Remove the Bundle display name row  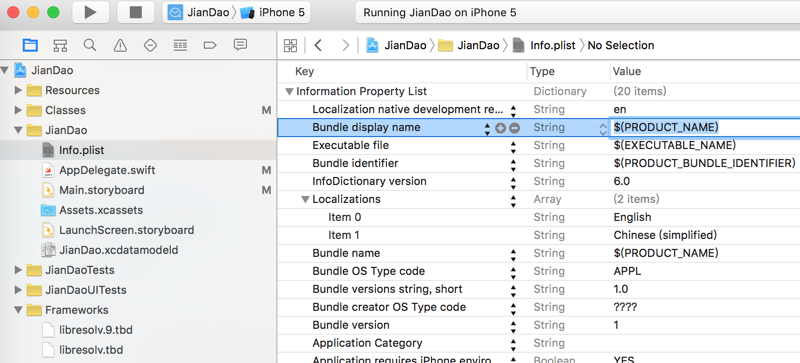[x=514, y=128]
